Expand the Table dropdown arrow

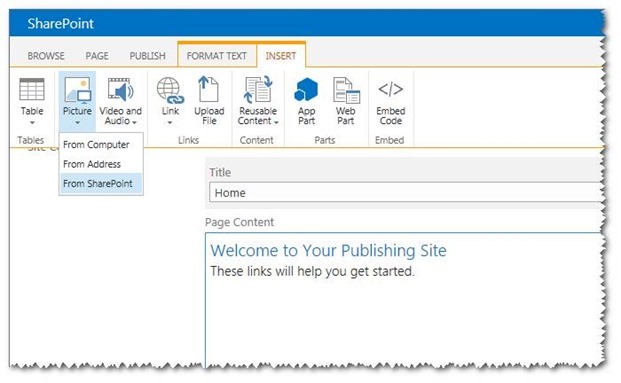tap(32, 122)
